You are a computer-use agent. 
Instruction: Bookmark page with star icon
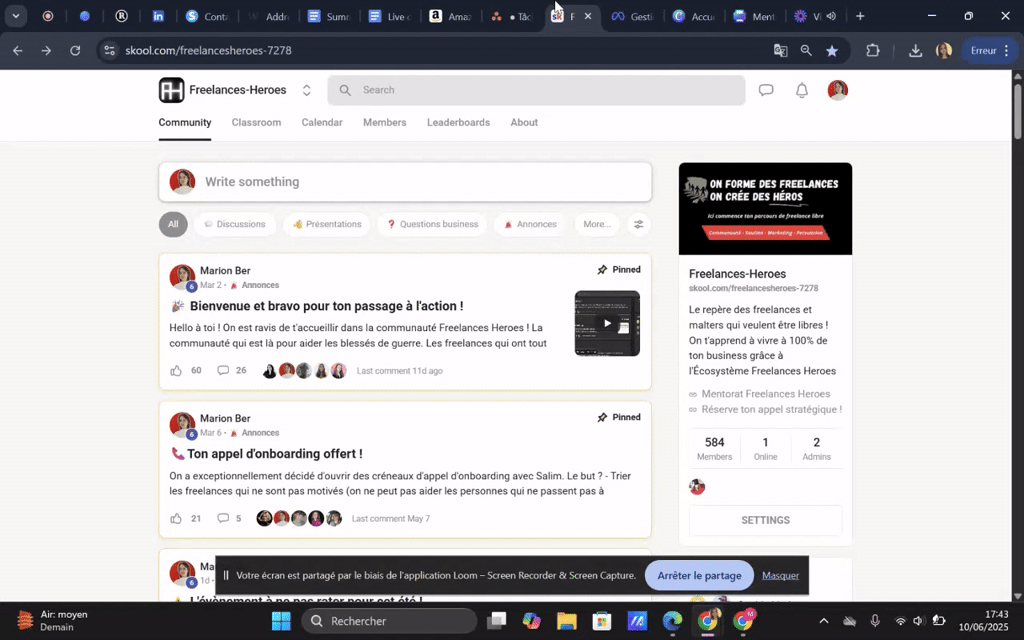point(832,50)
